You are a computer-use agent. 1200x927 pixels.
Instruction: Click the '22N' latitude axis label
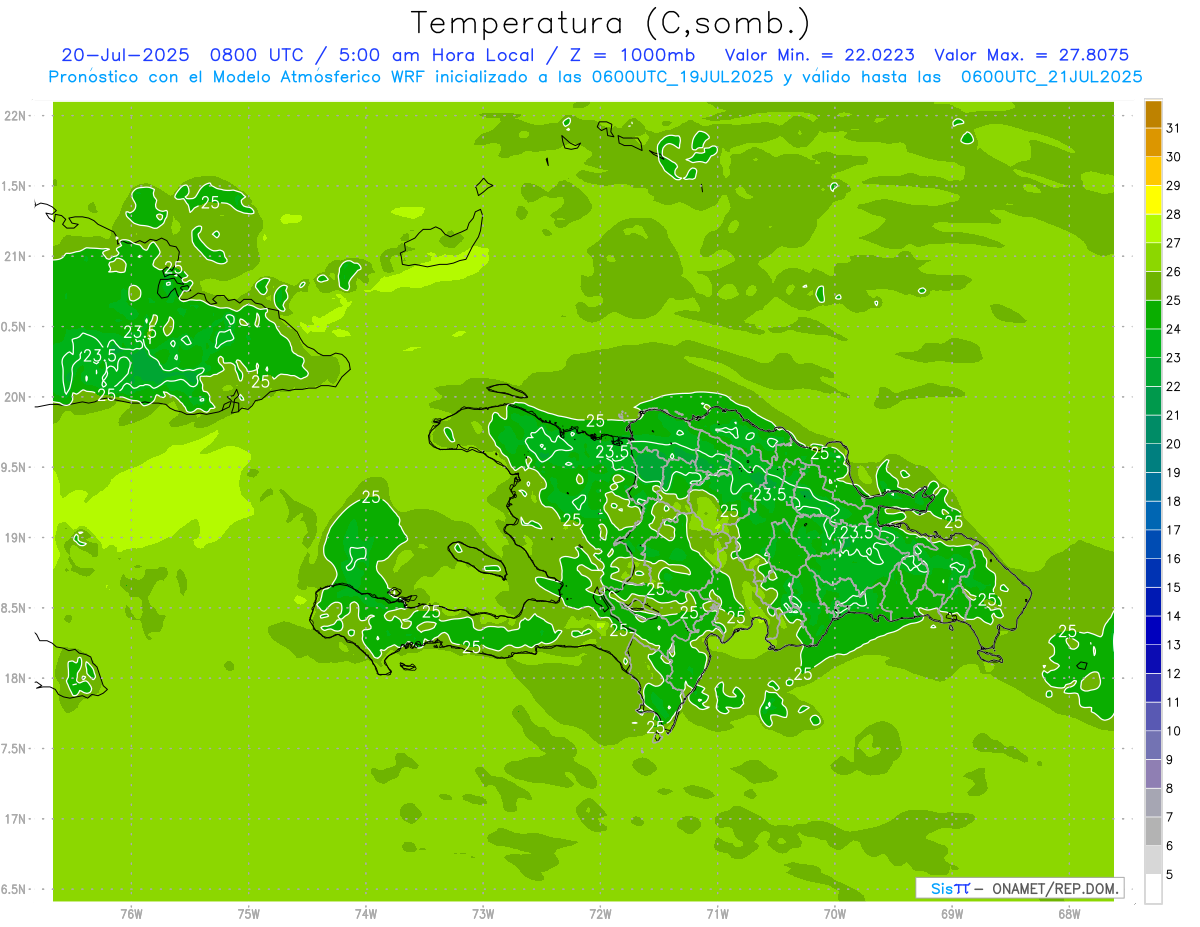click(15, 116)
